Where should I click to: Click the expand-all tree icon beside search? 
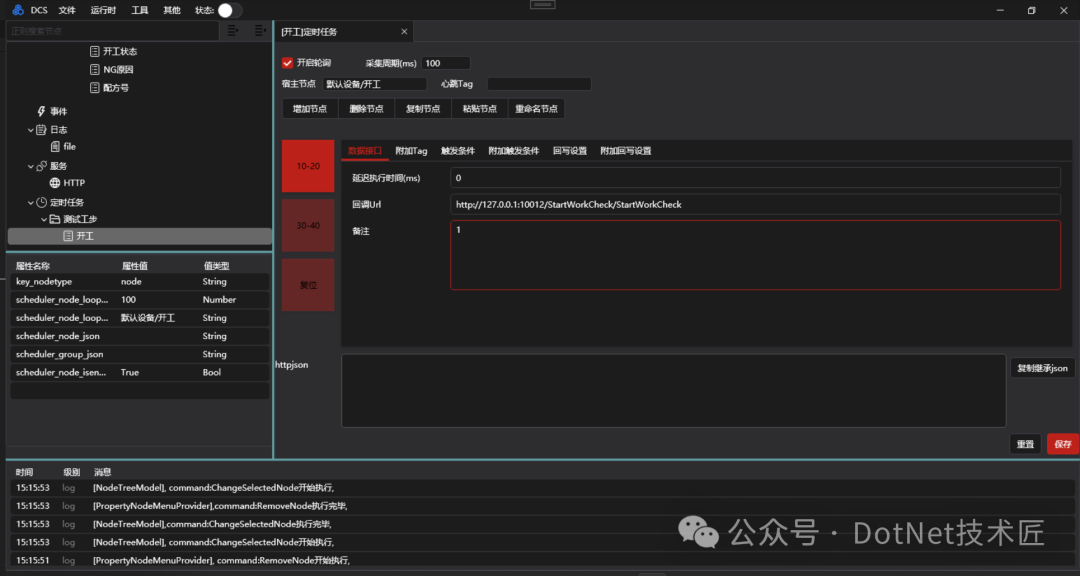[233, 31]
